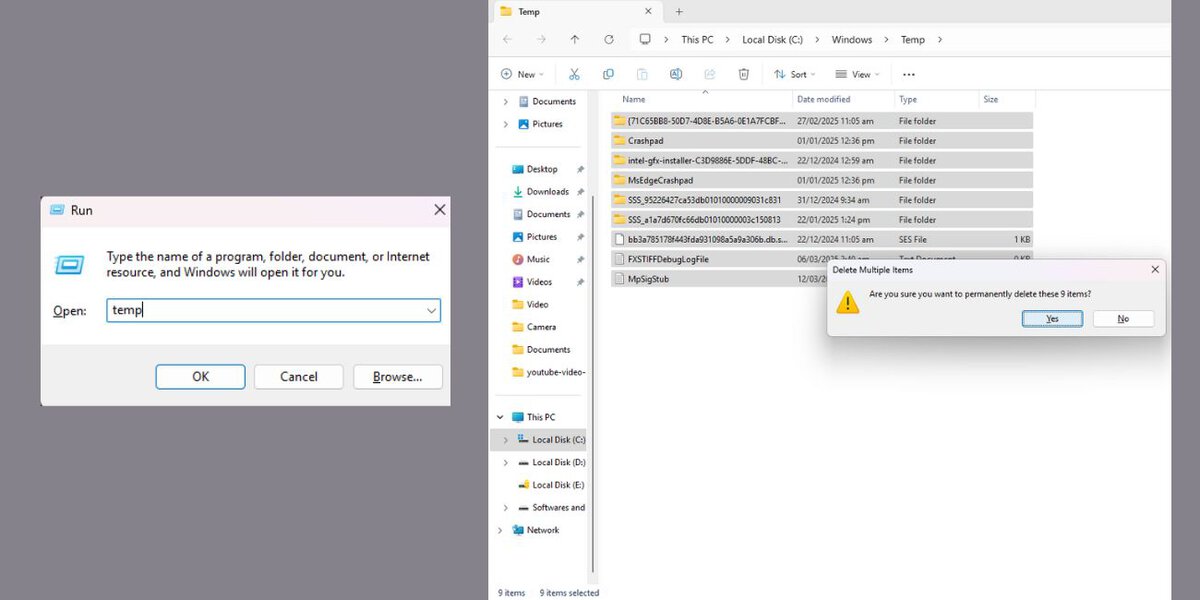The width and height of the screenshot is (1200, 600).
Task: Click Browse... in the Run dialog
Action: point(397,376)
